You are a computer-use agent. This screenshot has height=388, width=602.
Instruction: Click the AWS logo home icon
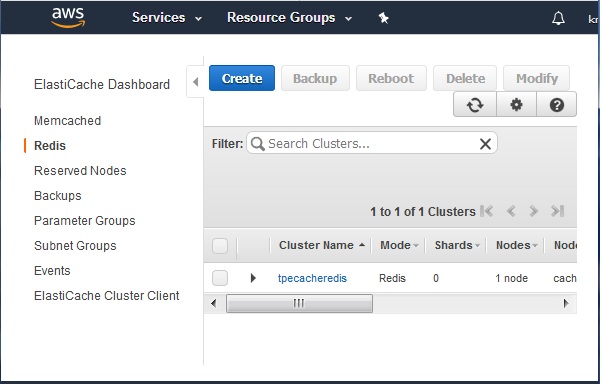68,17
